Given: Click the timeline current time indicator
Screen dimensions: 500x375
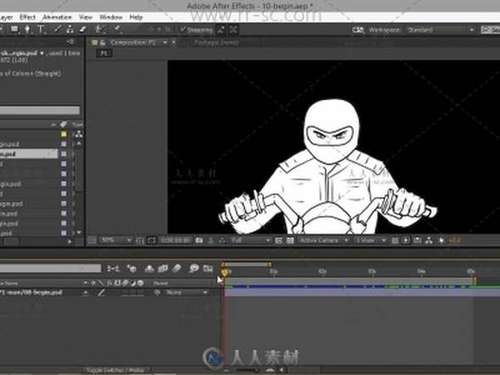Looking at the screenshot, I should [225, 273].
